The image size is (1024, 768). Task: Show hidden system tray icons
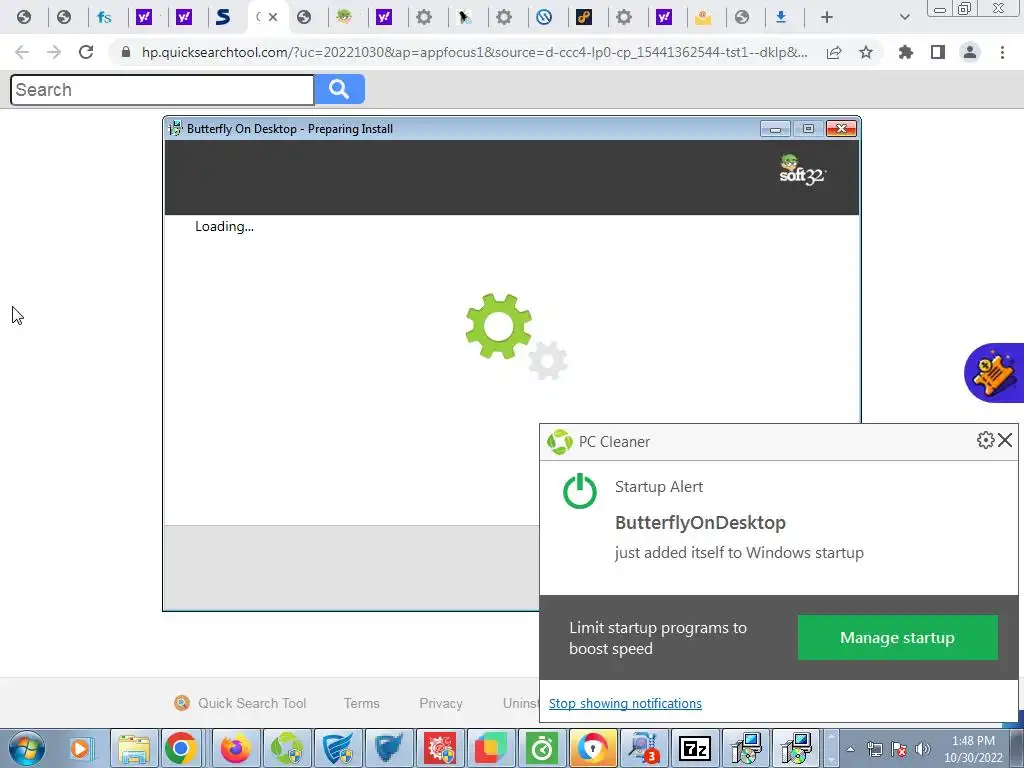[850, 749]
